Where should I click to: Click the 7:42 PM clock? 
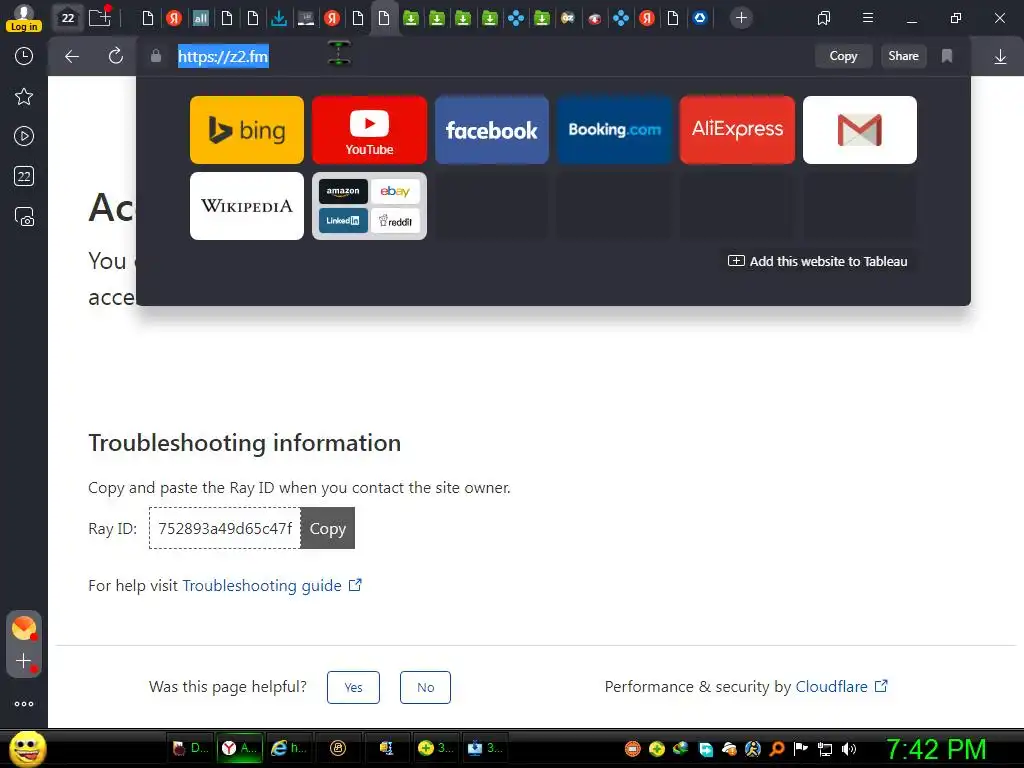point(936,749)
